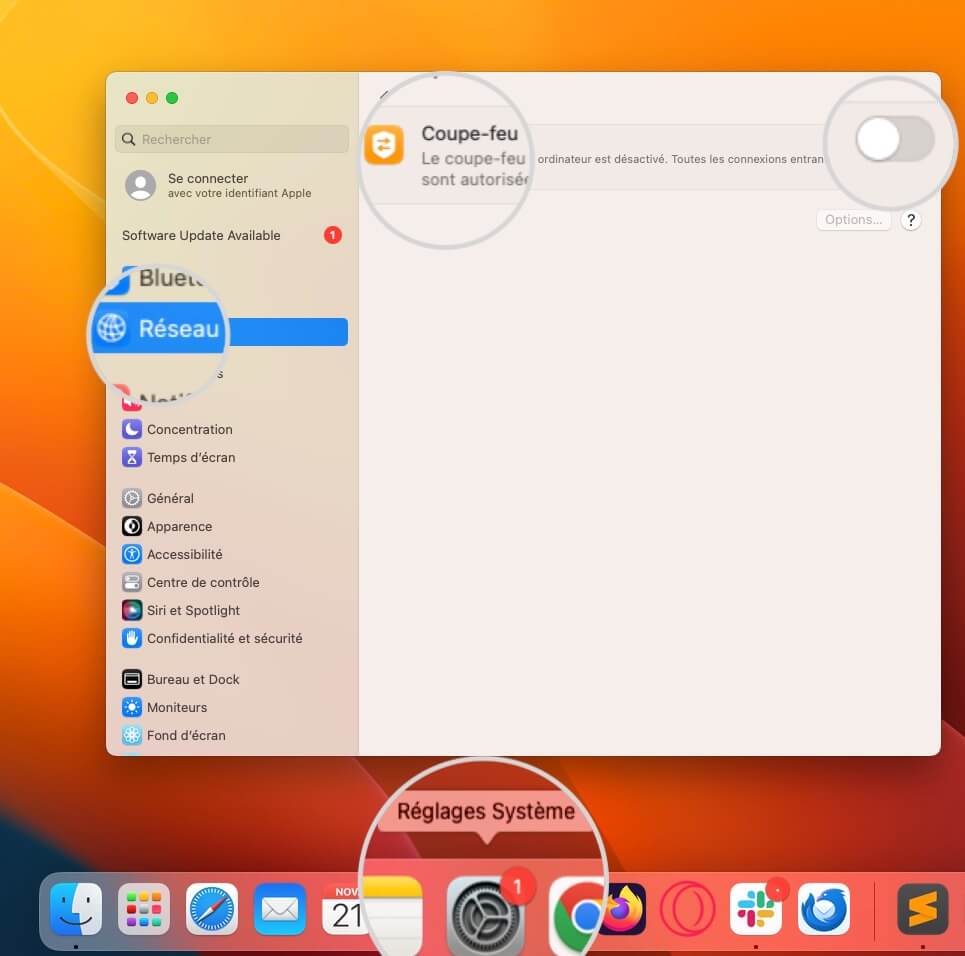Launch Opera from the Dock
The height and width of the screenshot is (956, 965).
pos(687,909)
